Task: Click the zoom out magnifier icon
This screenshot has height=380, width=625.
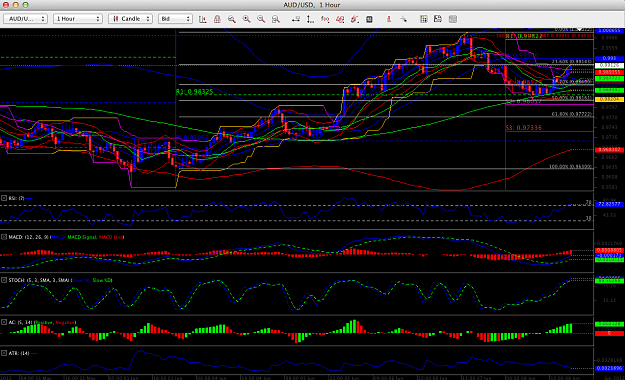Action: click(x=261, y=19)
